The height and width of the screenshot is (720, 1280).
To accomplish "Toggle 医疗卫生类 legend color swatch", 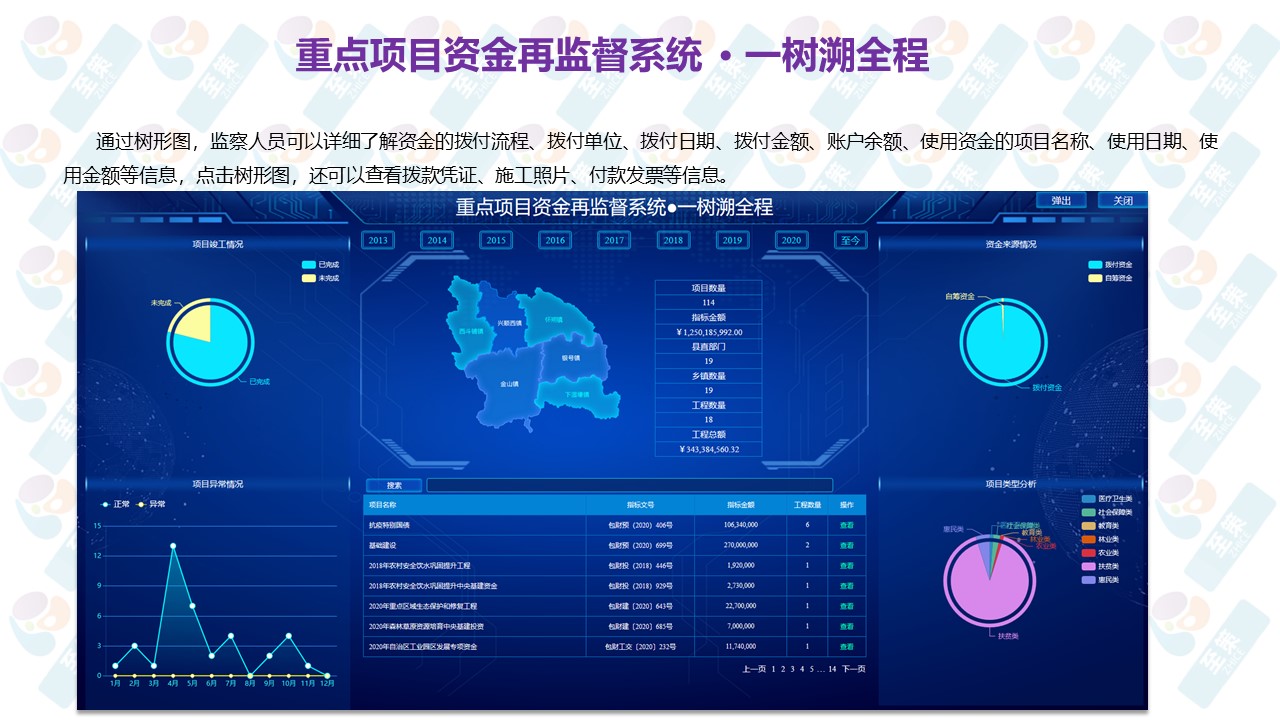I will tap(1089, 498).
